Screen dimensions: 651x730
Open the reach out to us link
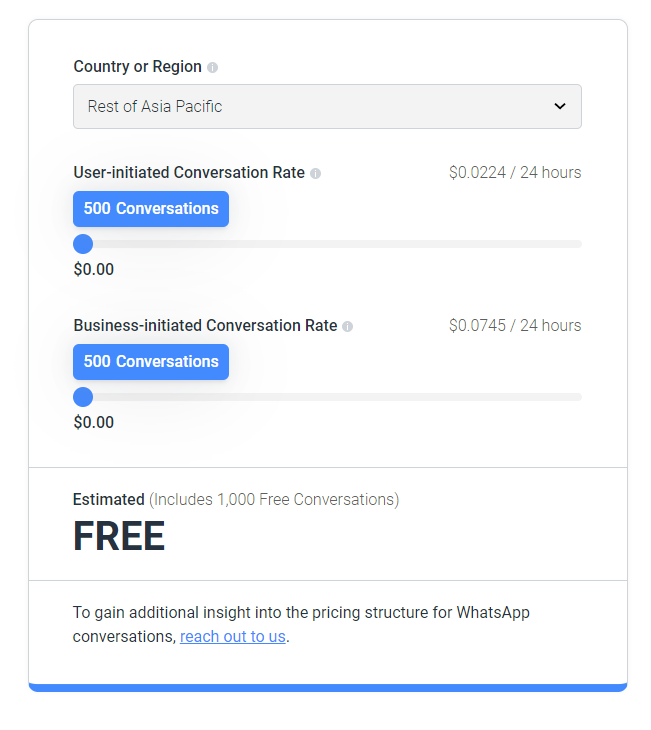233,636
